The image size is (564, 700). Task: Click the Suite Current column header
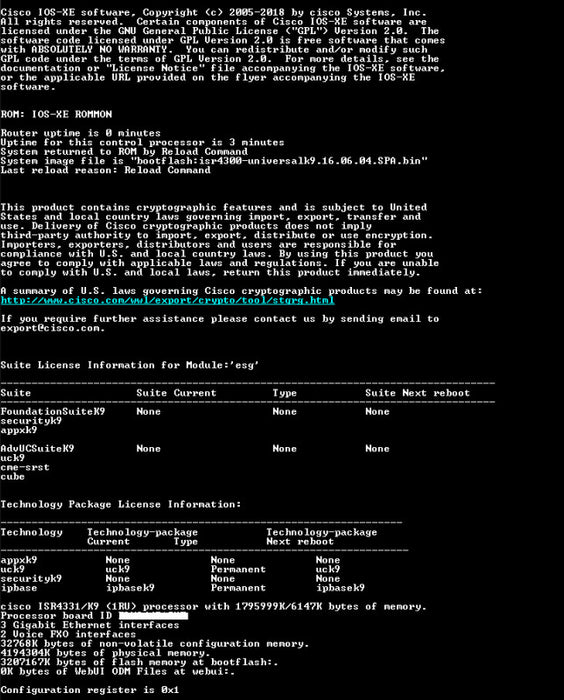tap(176, 393)
